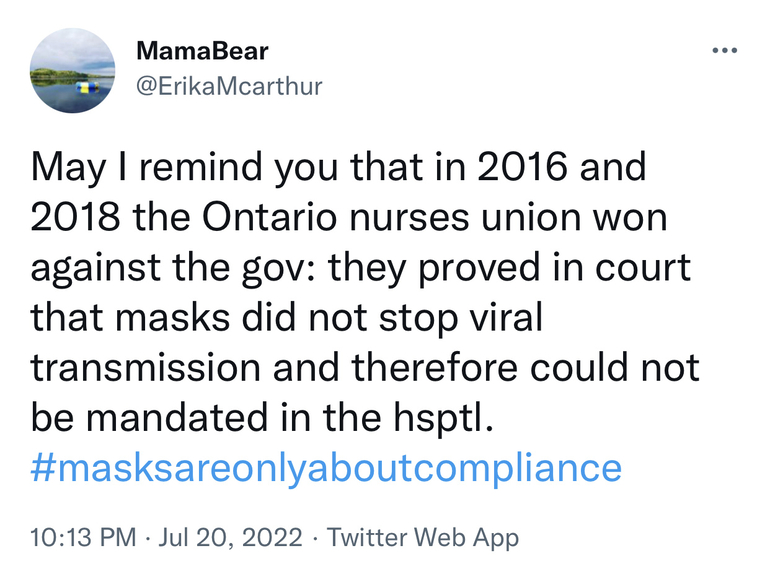This screenshot has width=770, height=582.
Task: Click the 10:13 PM timestamp
Action: tap(83, 538)
